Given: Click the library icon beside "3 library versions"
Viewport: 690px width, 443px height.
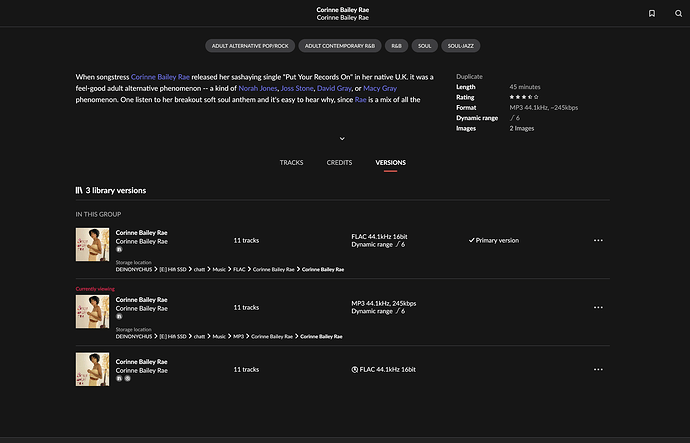Looking at the screenshot, I should tap(79, 190).
